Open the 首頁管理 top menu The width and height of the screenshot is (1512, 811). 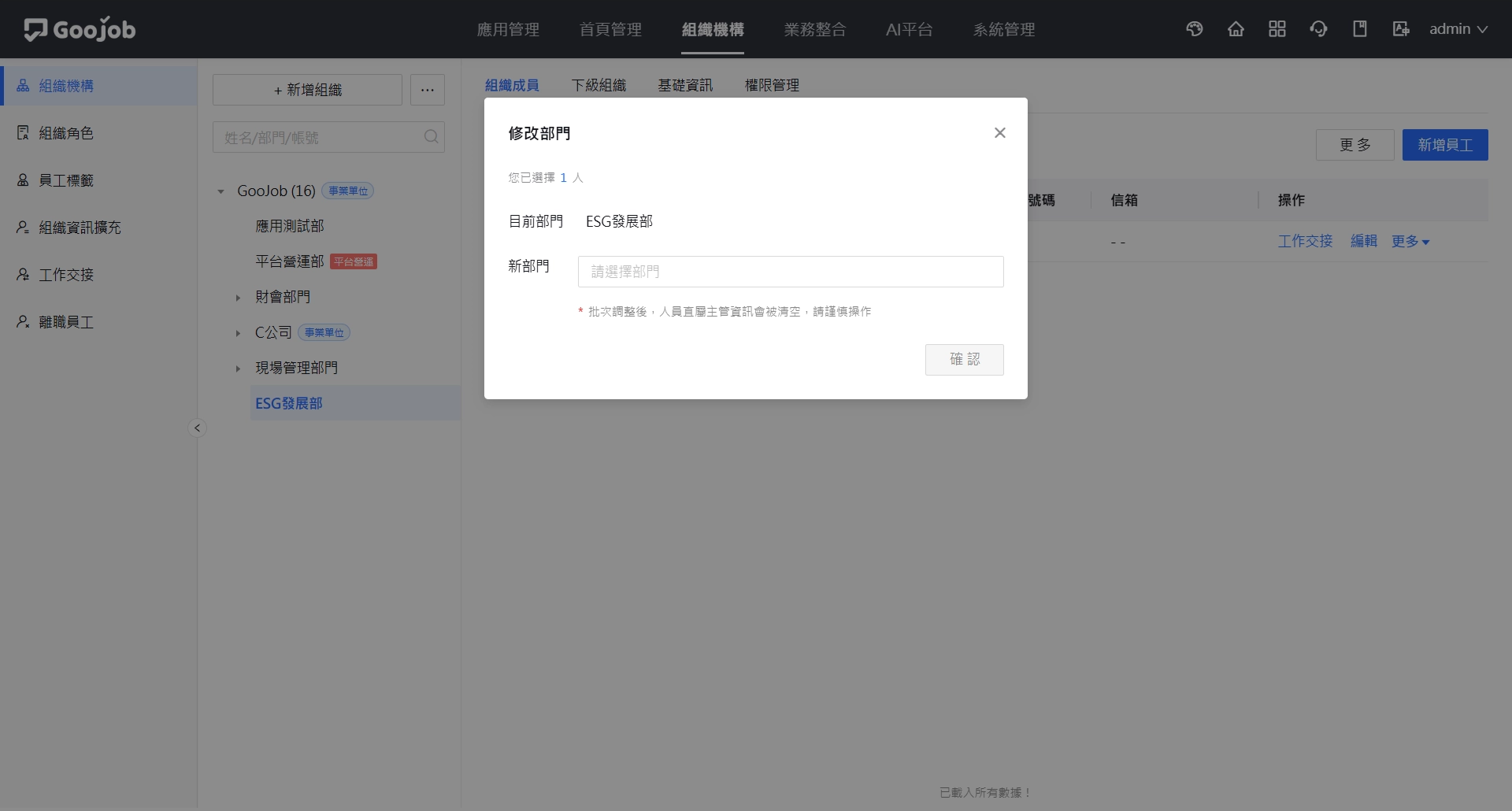point(610,30)
